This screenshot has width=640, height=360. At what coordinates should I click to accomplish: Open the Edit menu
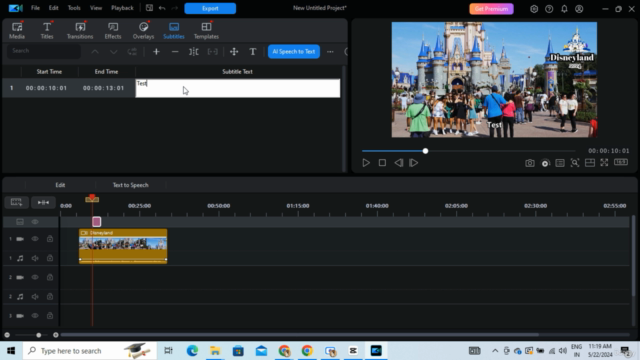tap(53, 8)
